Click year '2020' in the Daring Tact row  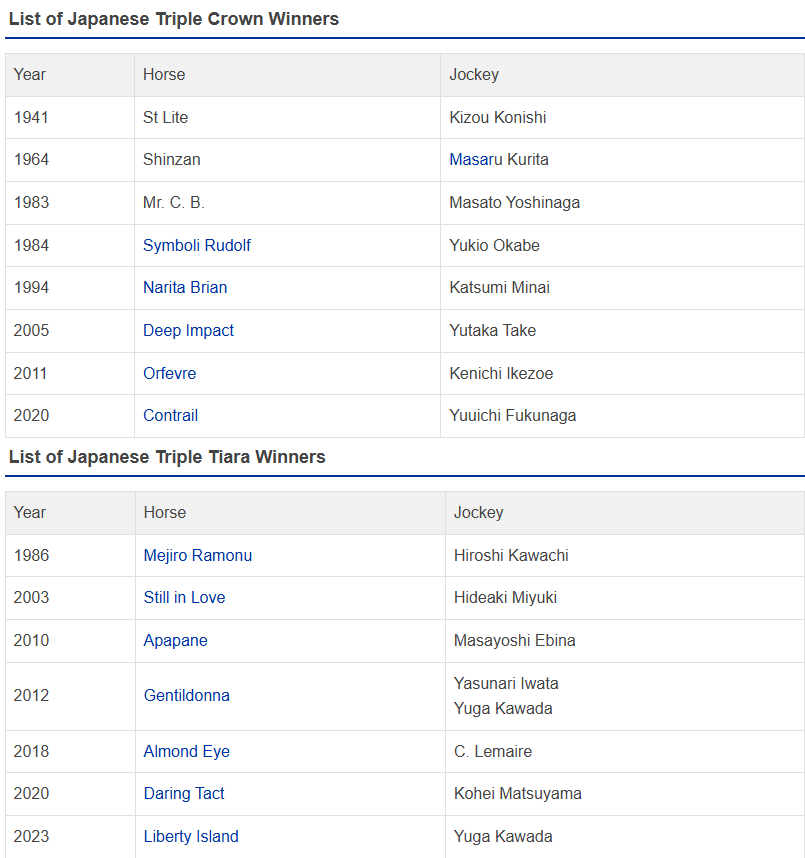[31, 793]
